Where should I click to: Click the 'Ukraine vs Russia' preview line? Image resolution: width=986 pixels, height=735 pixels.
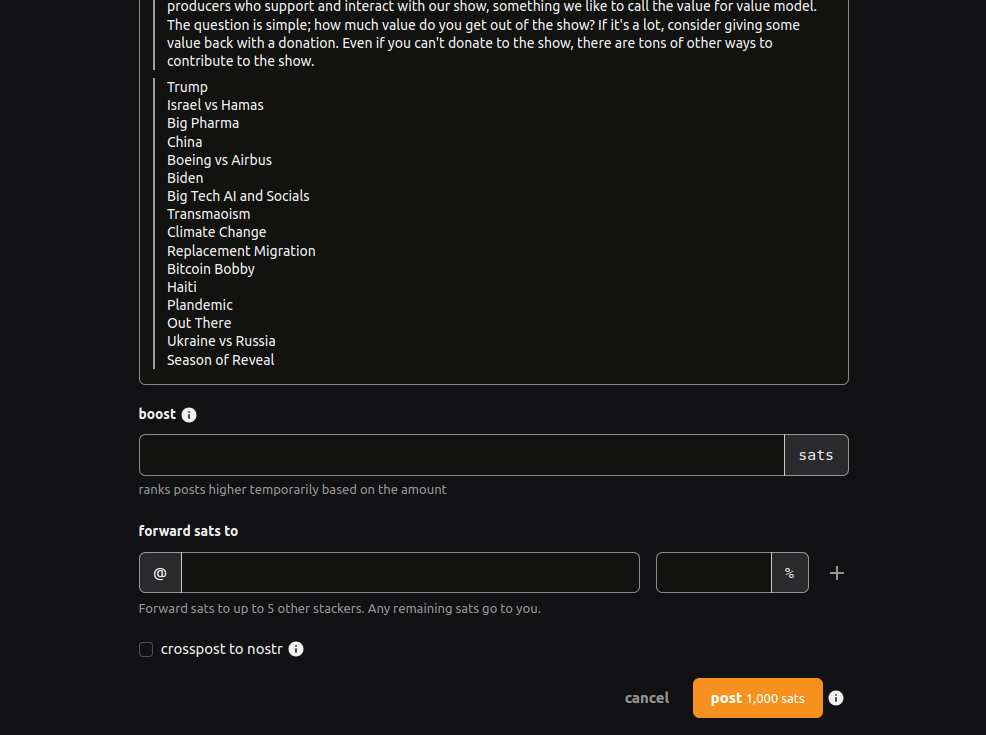click(221, 341)
